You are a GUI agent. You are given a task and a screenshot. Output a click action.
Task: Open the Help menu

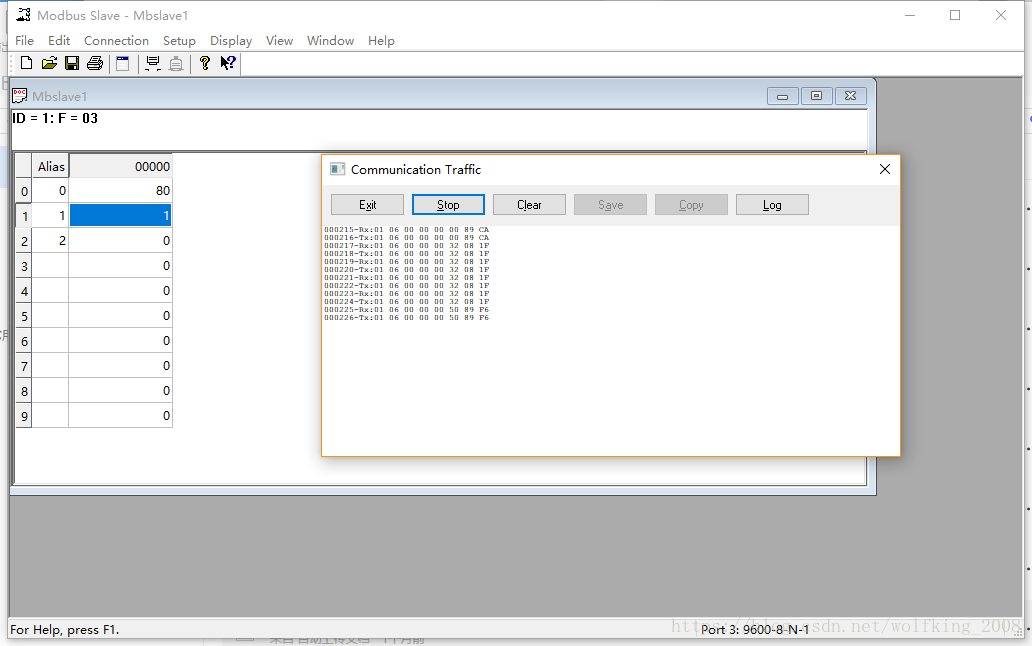tap(381, 41)
